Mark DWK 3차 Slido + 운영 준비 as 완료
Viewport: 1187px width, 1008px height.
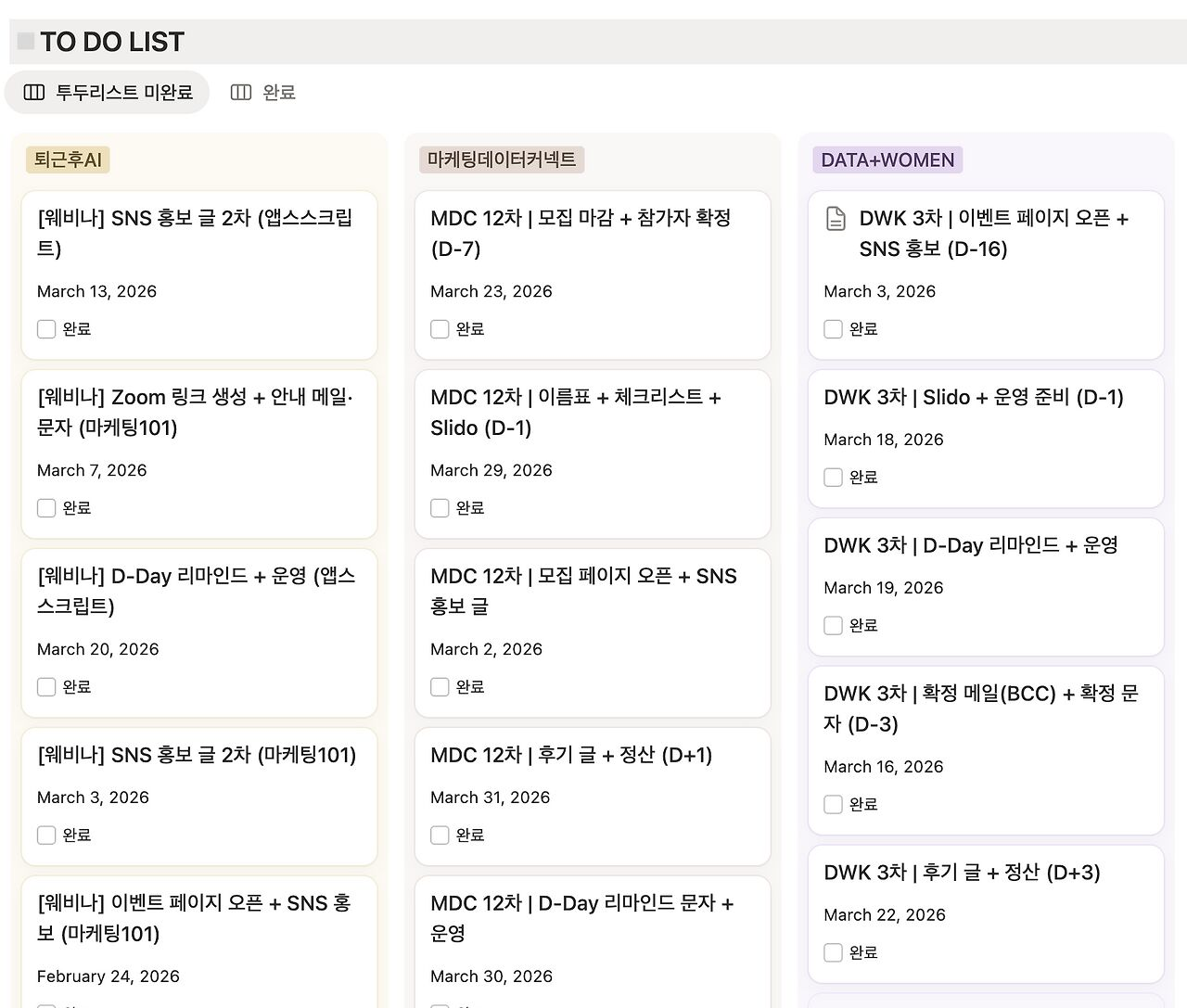(x=833, y=478)
